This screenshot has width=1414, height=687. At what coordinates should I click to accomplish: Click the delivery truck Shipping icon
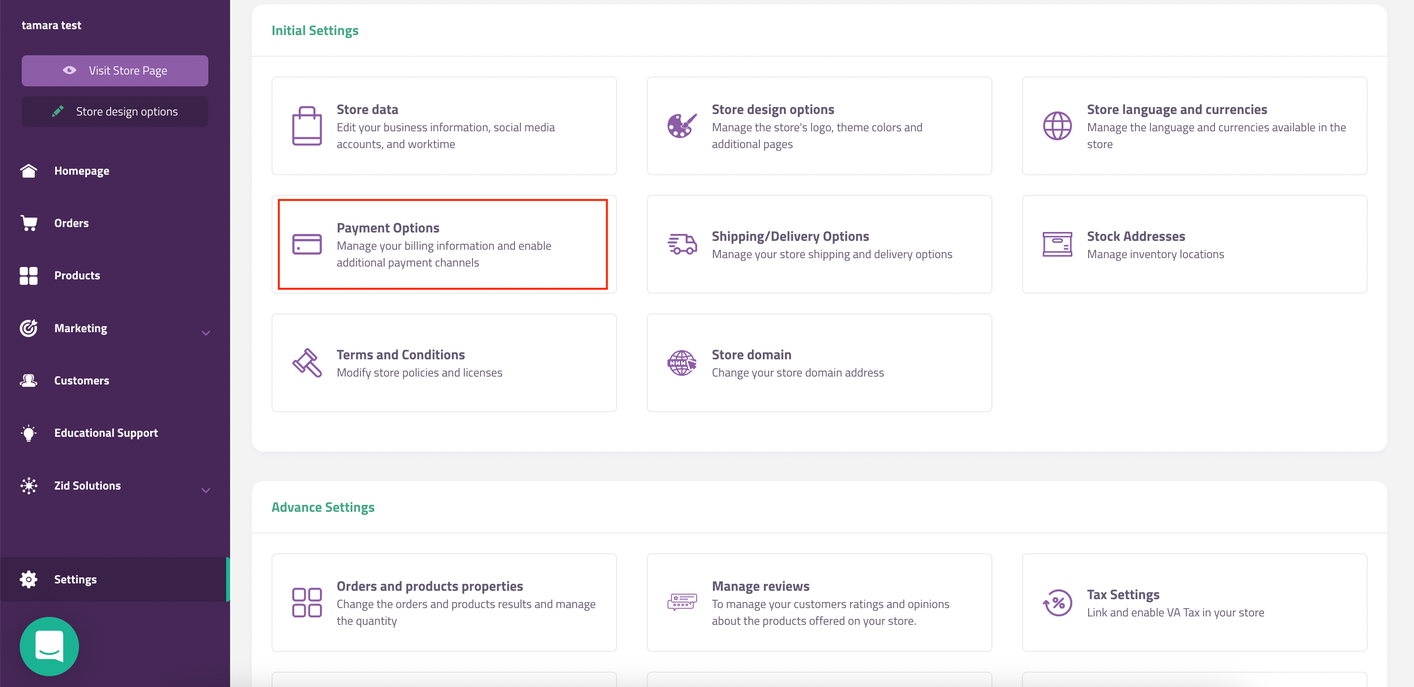point(682,244)
